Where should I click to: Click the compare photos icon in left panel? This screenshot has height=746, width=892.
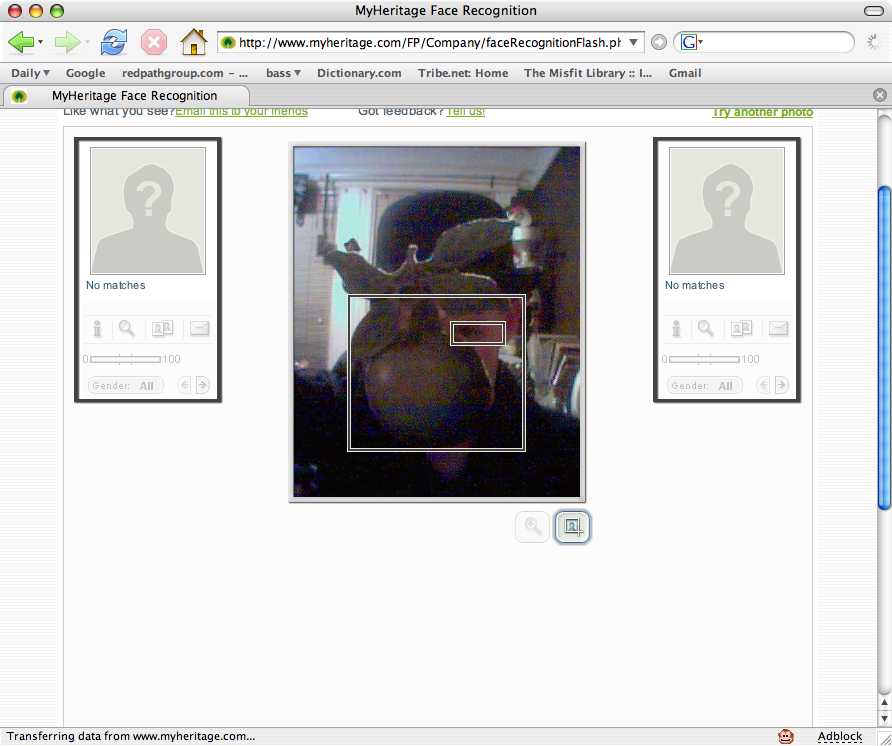pos(162,328)
